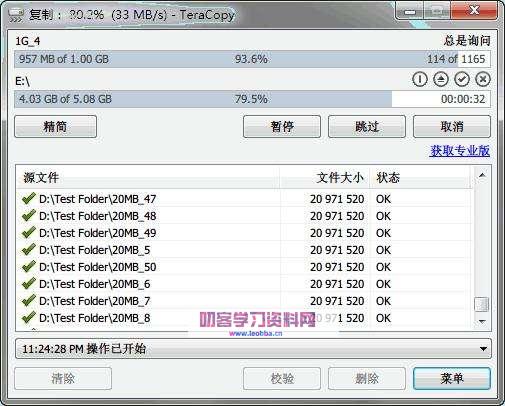Click the file list scrollbar thumb
The width and height of the screenshot is (505, 406).
coord(482,304)
